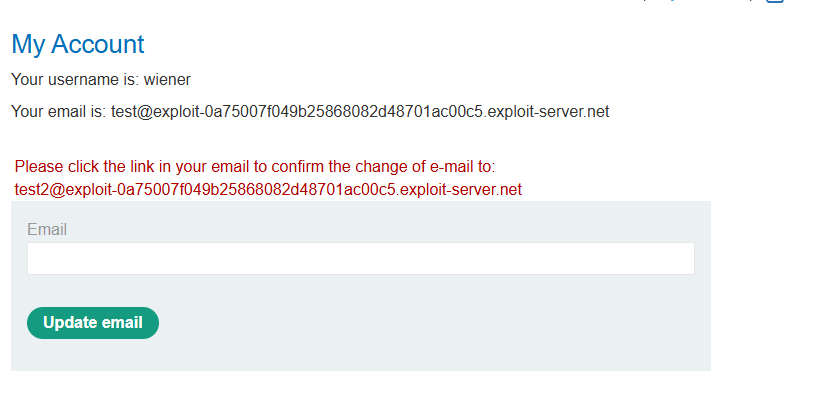The image size is (822, 401).
Task: Click the red pending test2@ email address
Action: pyautogui.click(x=268, y=189)
